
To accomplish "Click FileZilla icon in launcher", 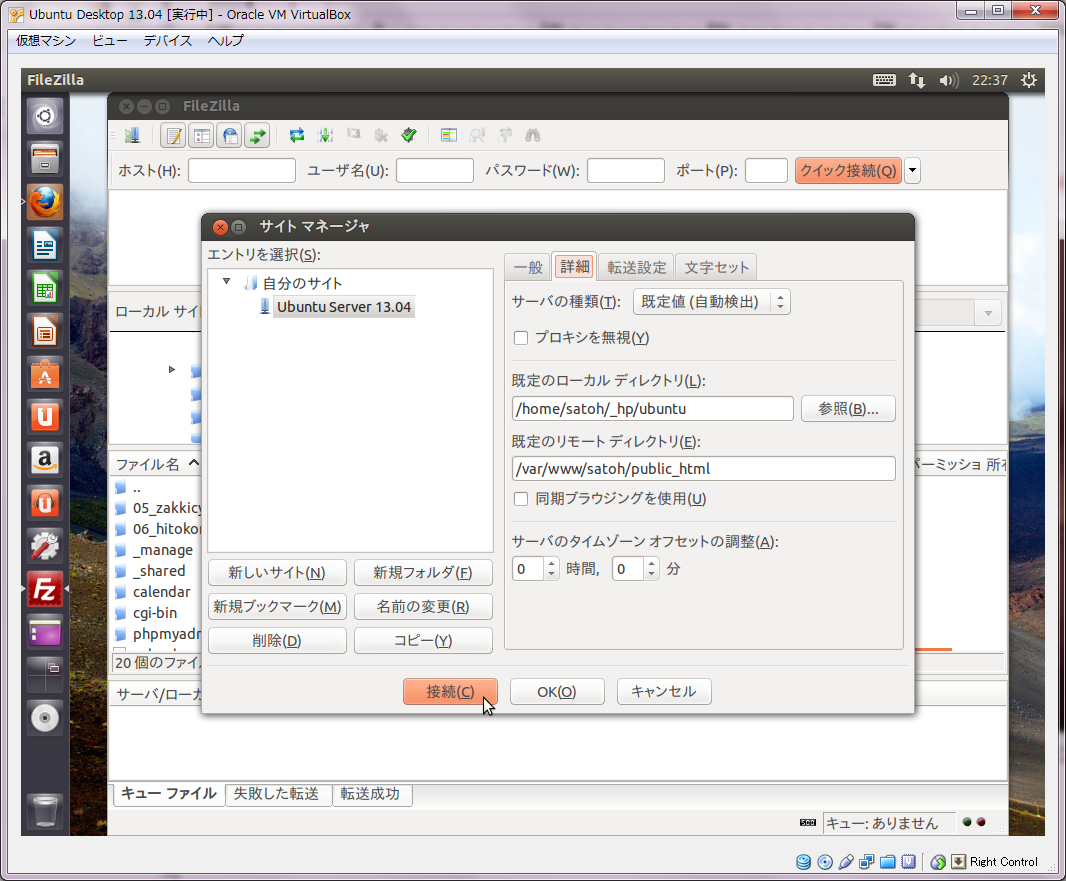I will tap(45, 589).
